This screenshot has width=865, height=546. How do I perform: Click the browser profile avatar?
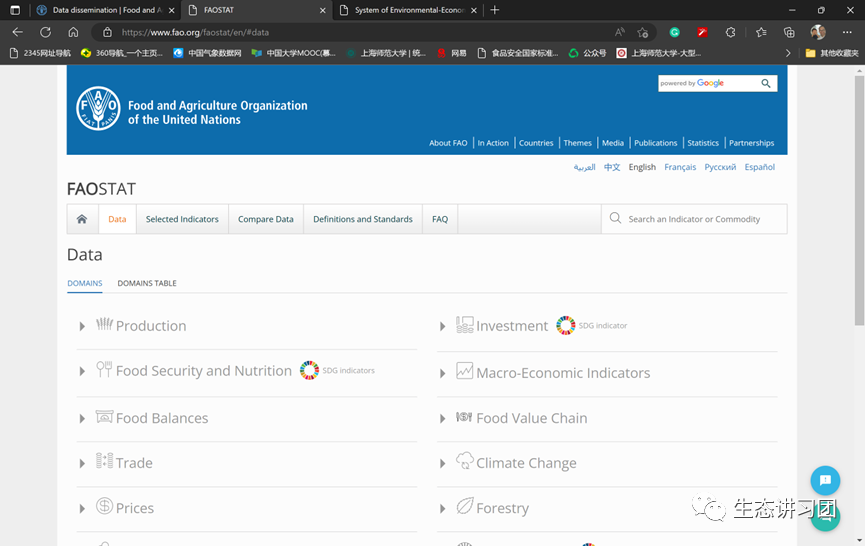[818, 33]
